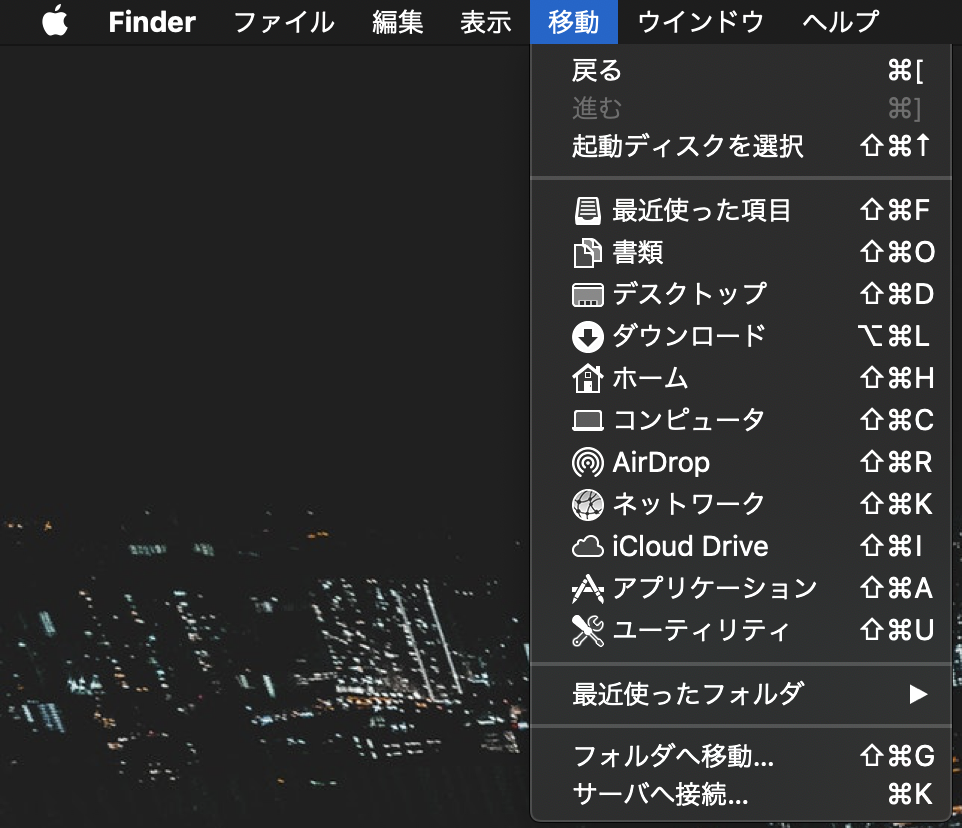
Task: Switch to the ファイル menu
Action: click(284, 22)
